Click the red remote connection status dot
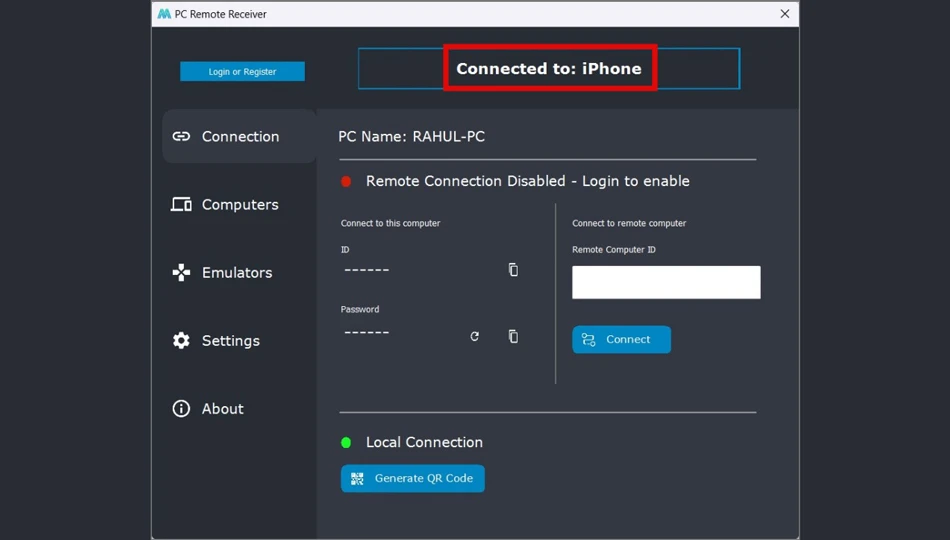 click(346, 181)
